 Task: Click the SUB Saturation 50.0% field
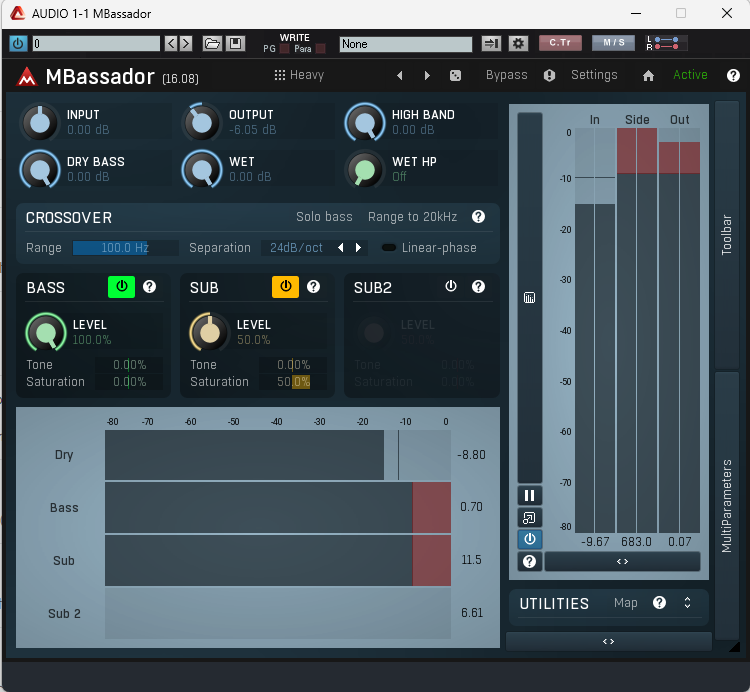[x=293, y=382]
